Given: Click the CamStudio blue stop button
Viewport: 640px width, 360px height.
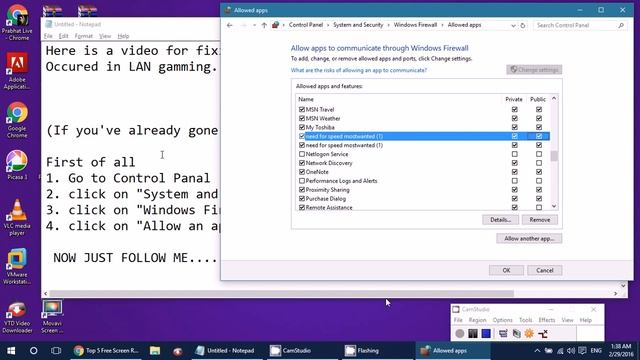Looking at the screenshot, I should [486, 333].
